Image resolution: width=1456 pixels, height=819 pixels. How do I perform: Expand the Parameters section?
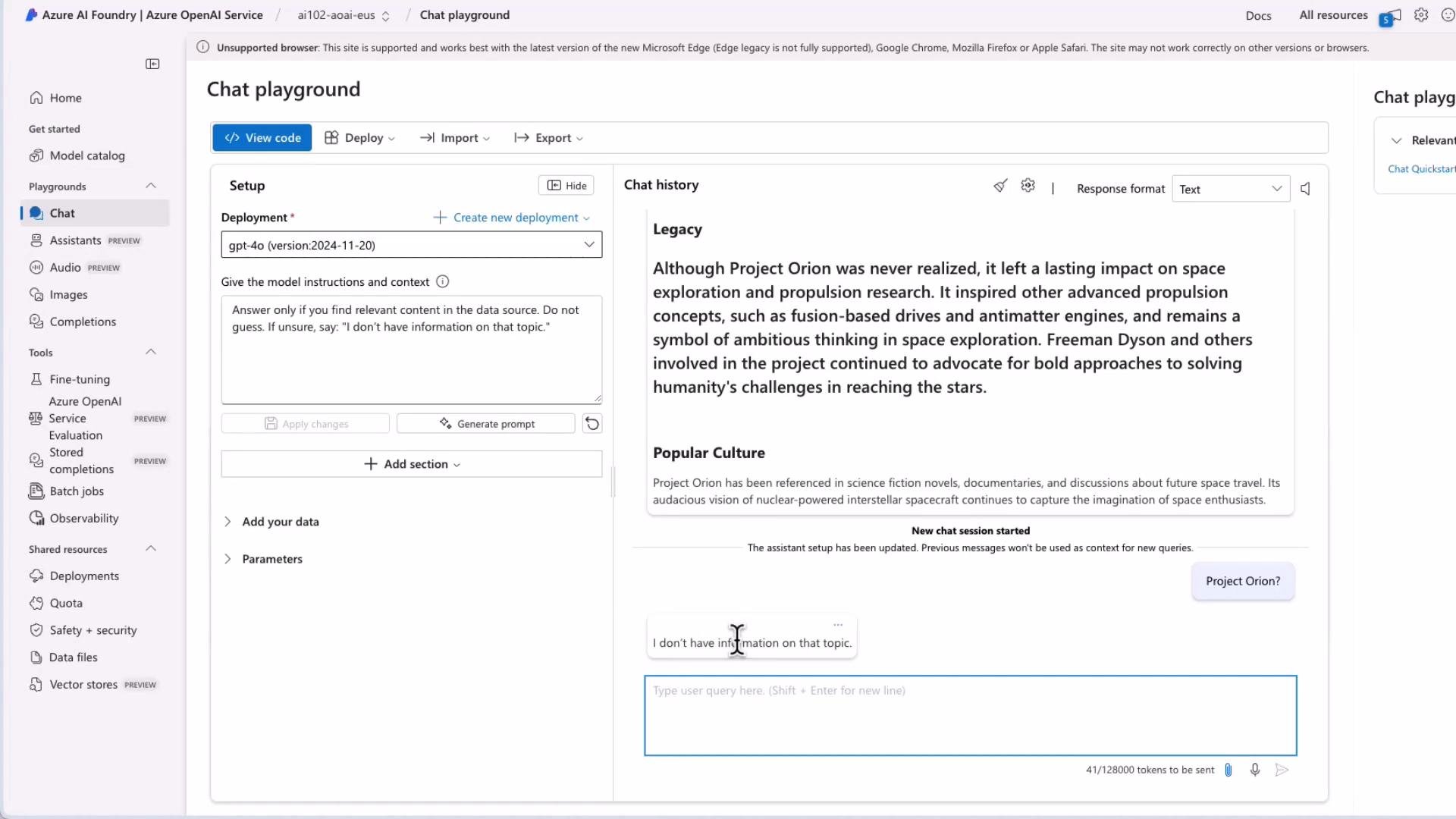click(264, 559)
